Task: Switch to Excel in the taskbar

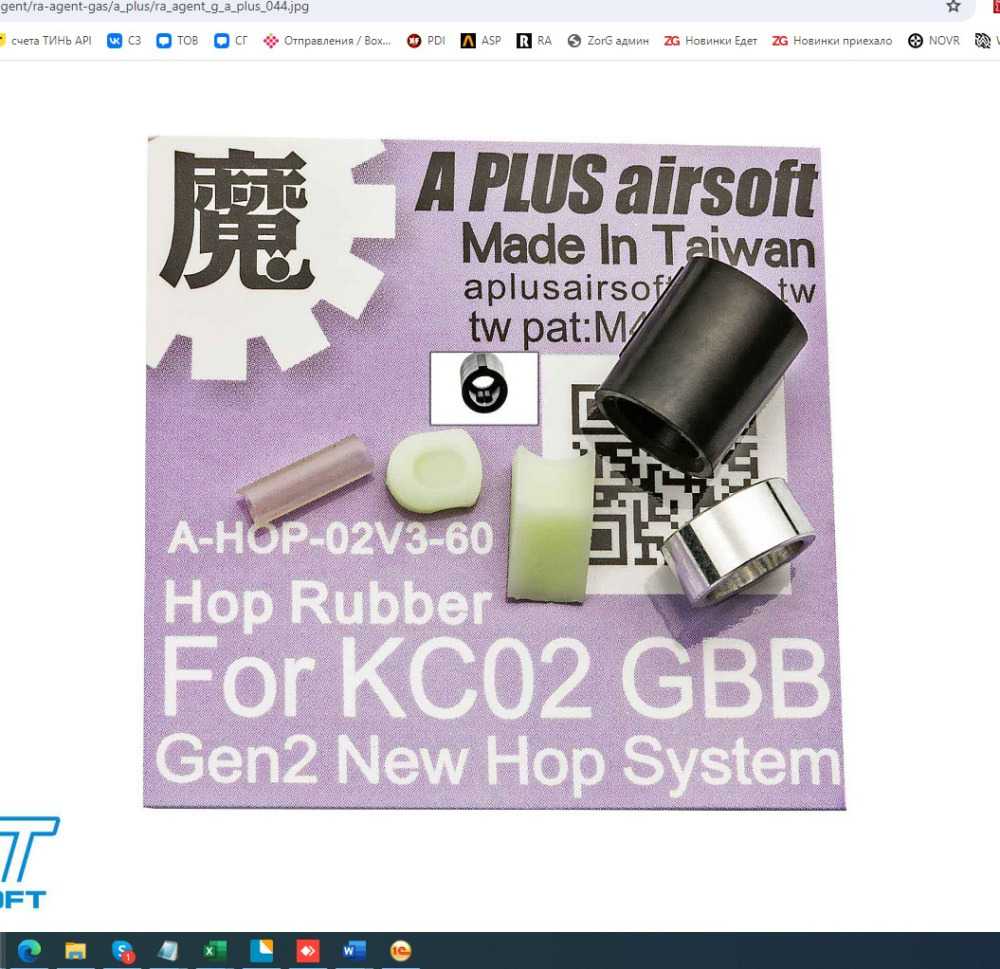Action: (214, 951)
